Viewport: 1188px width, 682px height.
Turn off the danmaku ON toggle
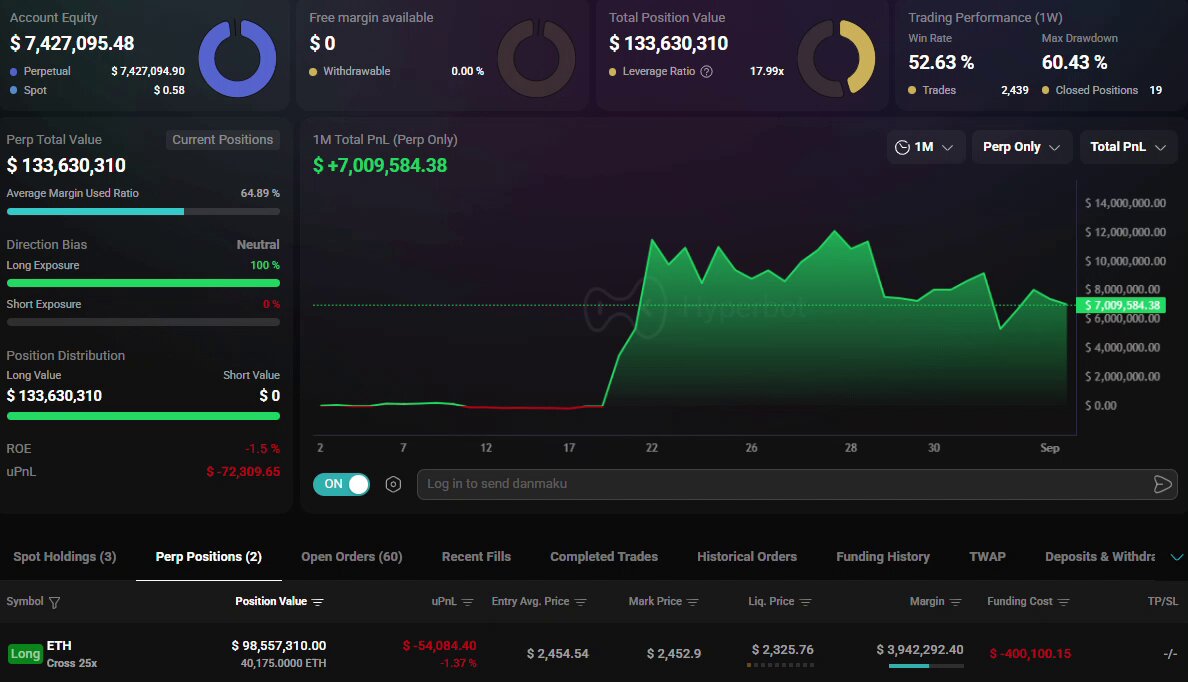pyautogui.click(x=342, y=484)
